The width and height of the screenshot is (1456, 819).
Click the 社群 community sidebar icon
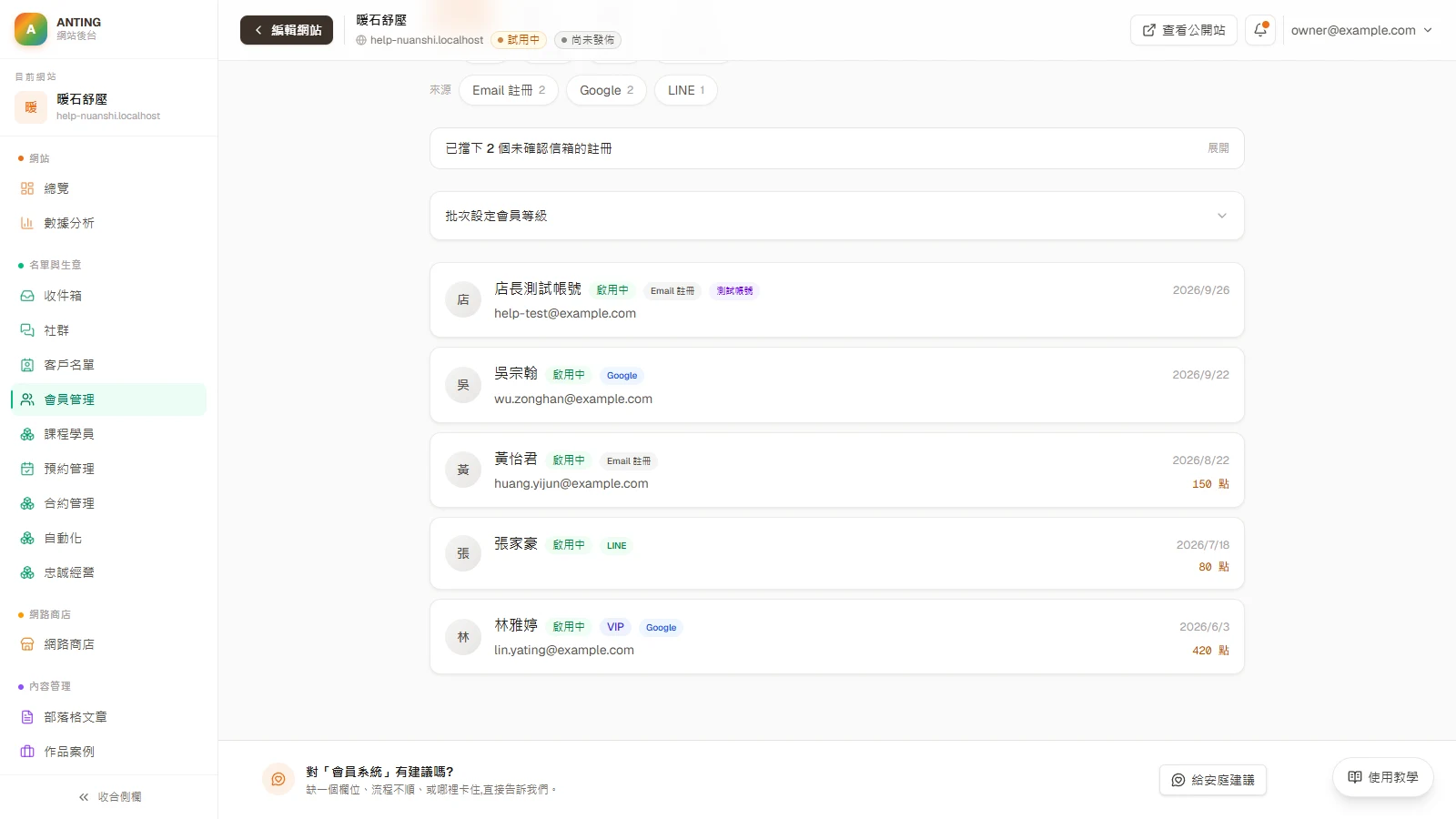click(27, 330)
